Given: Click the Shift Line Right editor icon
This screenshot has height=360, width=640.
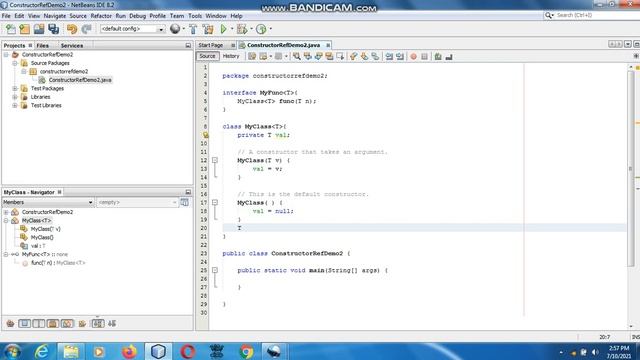Looking at the screenshot, I should tap(400, 57).
